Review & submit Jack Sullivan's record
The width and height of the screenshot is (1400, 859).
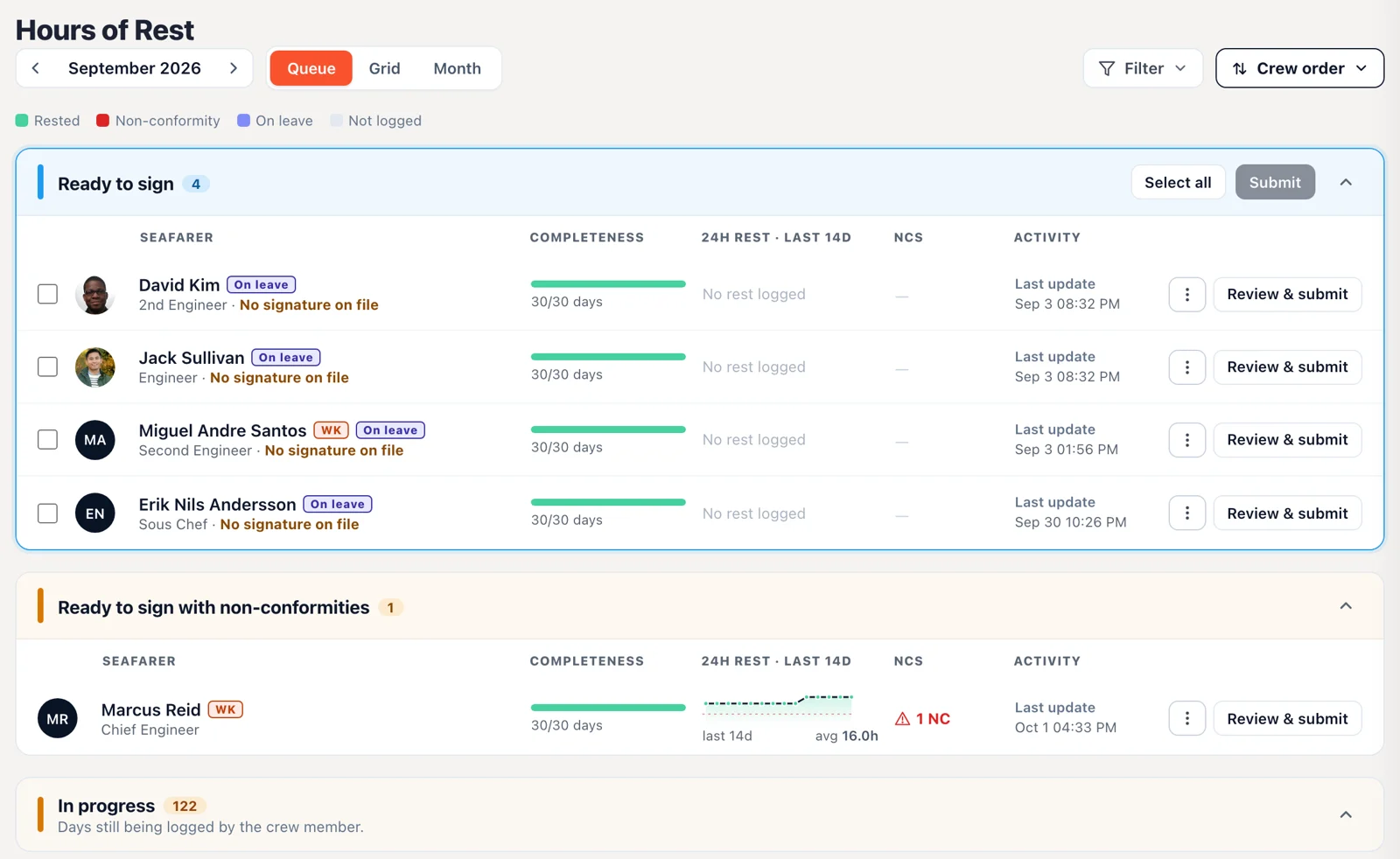[1287, 367]
